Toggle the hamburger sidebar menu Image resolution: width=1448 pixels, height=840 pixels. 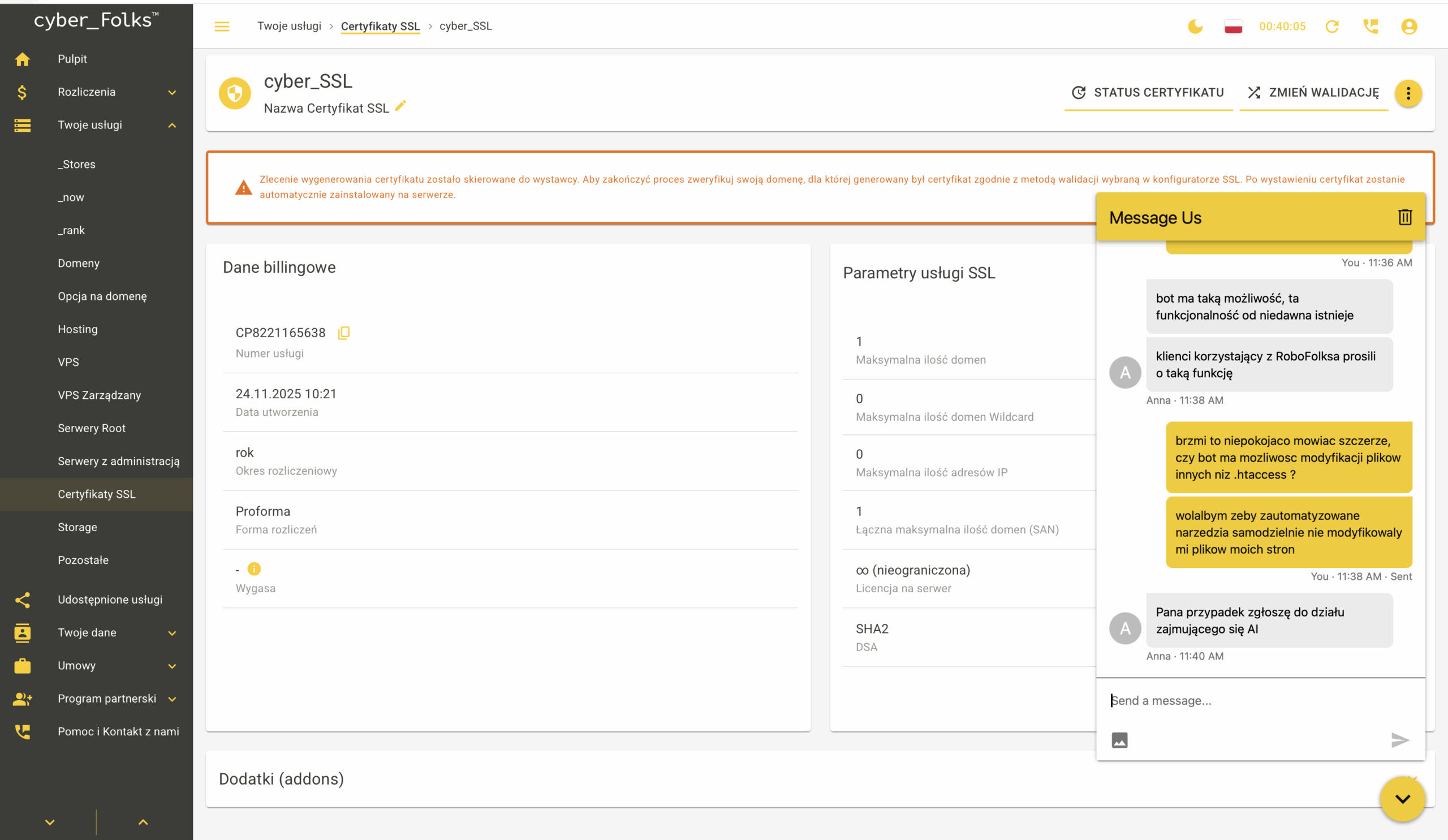click(222, 27)
